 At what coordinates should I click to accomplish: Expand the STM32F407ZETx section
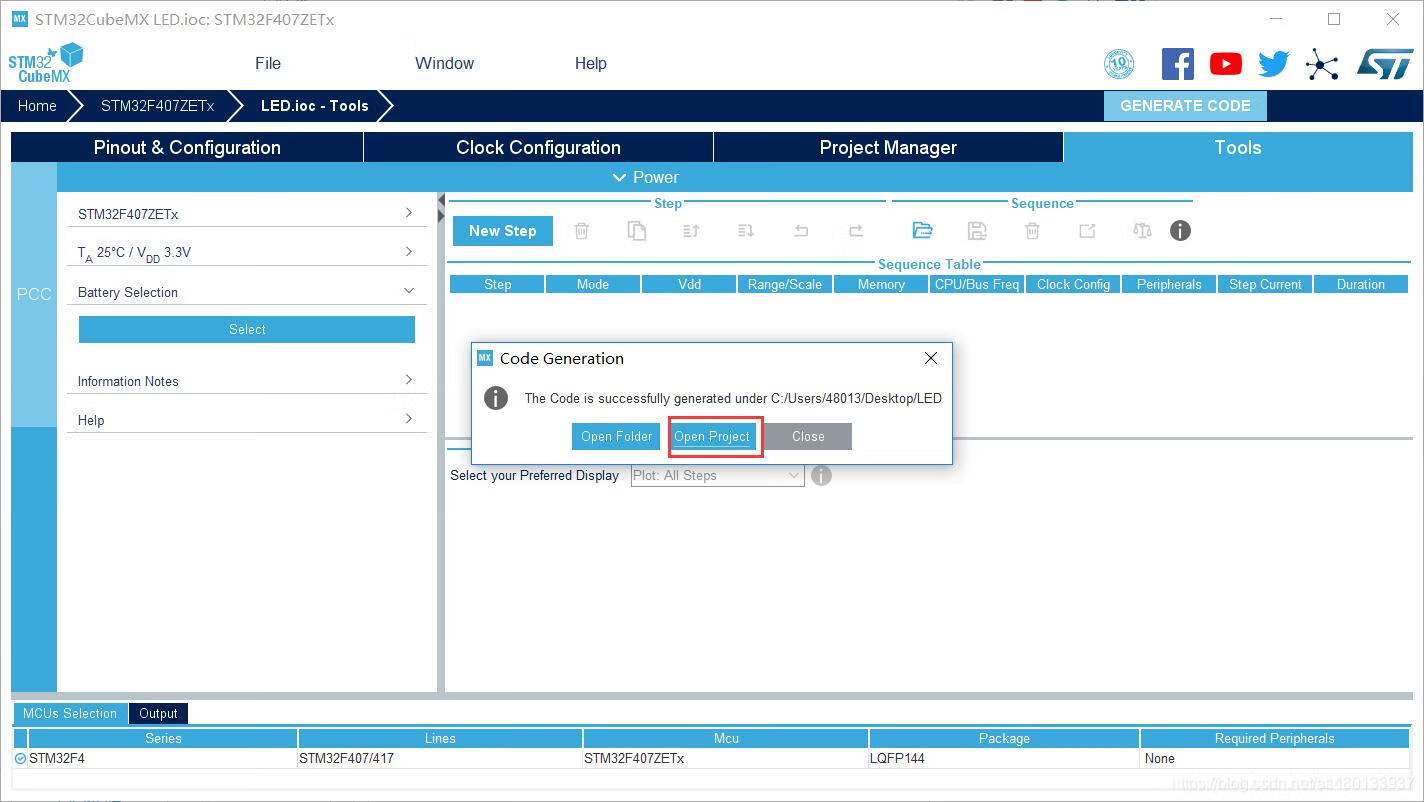408,213
